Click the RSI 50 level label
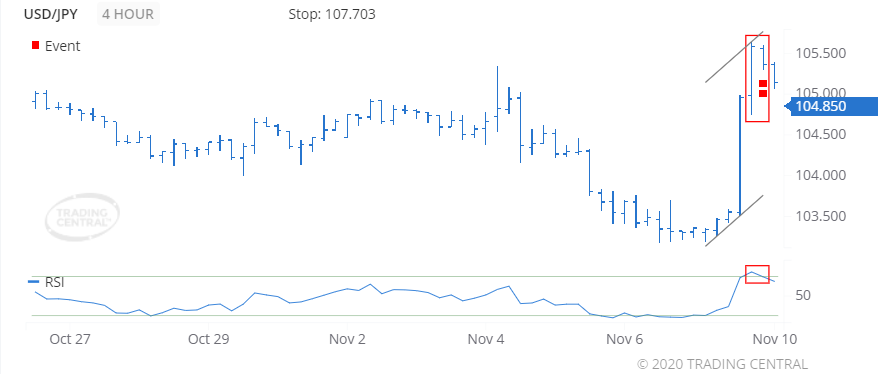The width and height of the screenshot is (885, 374). click(805, 296)
